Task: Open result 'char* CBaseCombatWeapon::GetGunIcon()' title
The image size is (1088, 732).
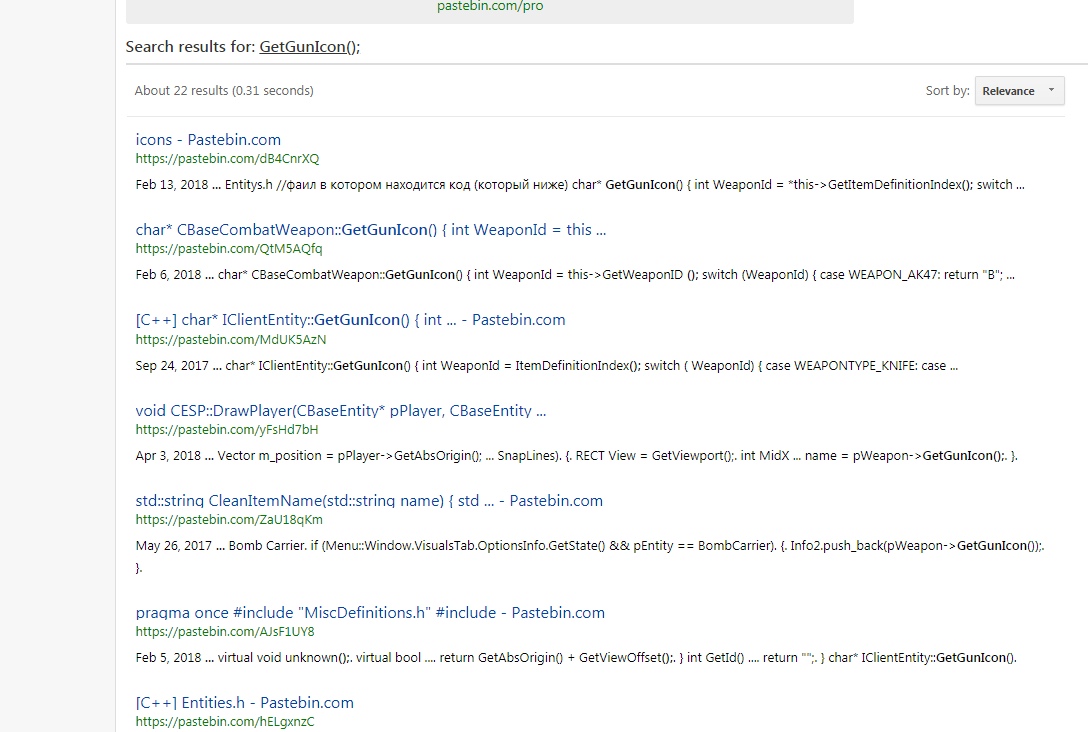Action: pos(371,230)
